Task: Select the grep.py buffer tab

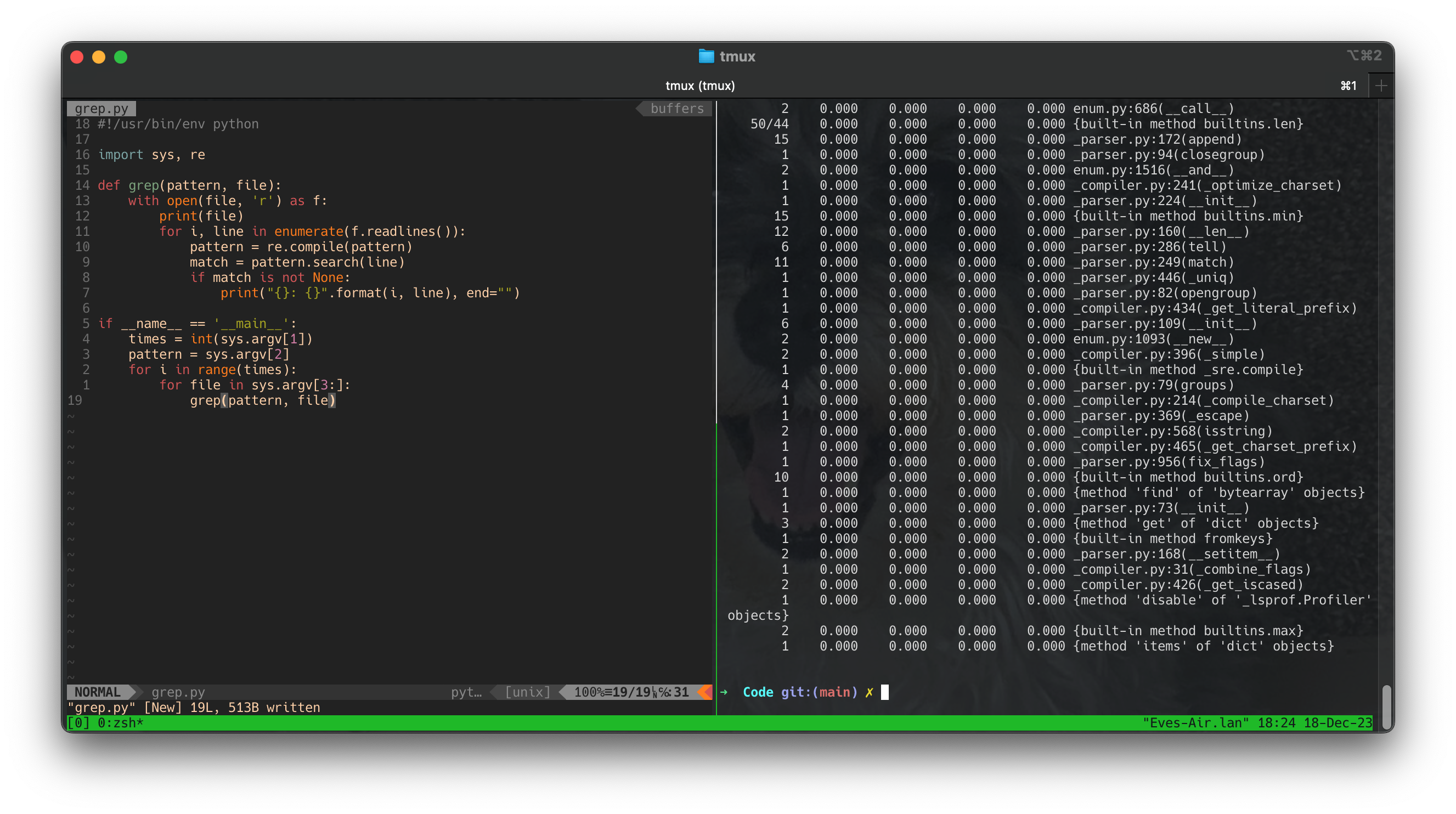Action: [x=100, y=108]
